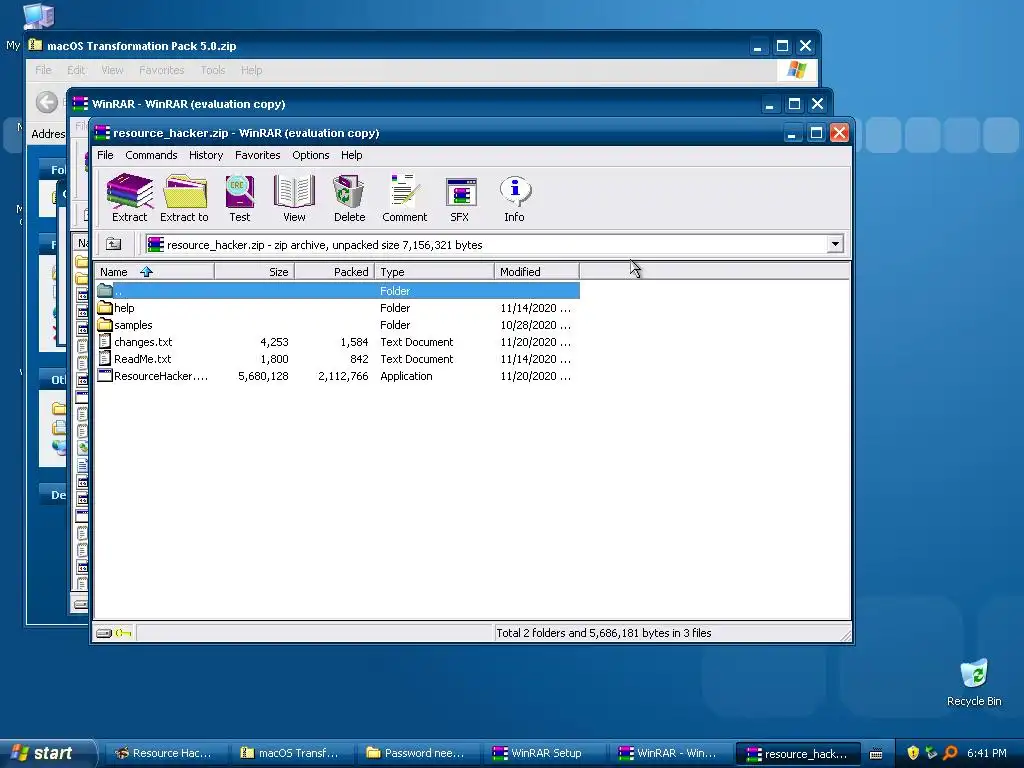The image size is (1024, 768).
Task: Select the ResourceHacker application icon
Action: [104, 376]
